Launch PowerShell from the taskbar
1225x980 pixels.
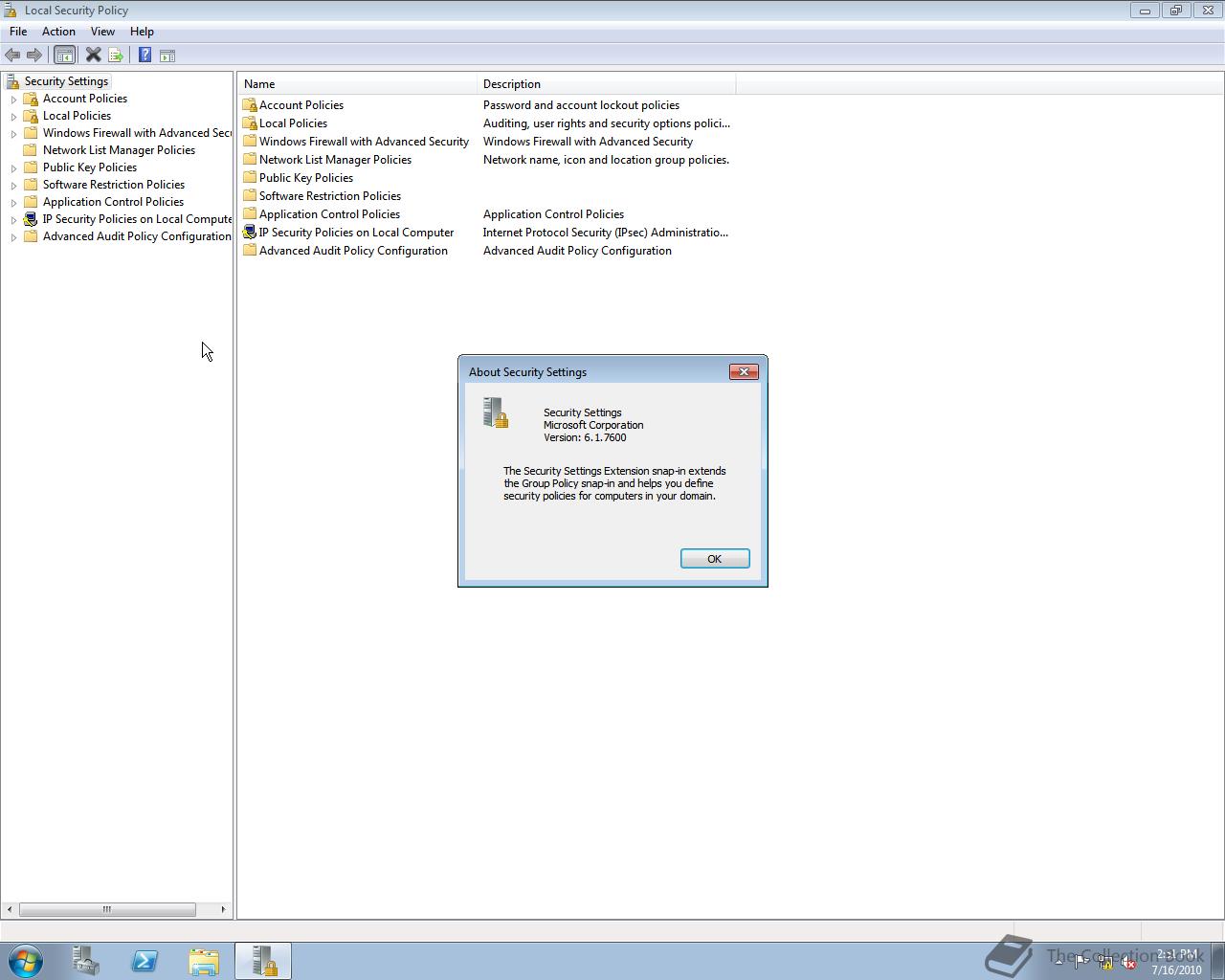click(x=145, y=961)
